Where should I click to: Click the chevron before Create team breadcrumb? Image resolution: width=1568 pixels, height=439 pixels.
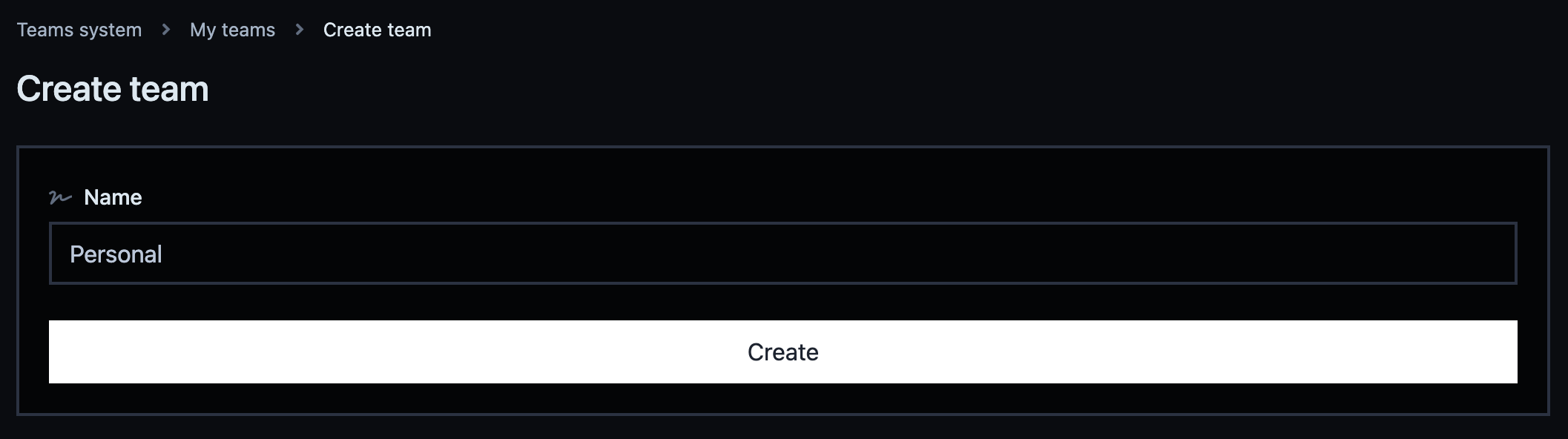(x=300, y=30)
